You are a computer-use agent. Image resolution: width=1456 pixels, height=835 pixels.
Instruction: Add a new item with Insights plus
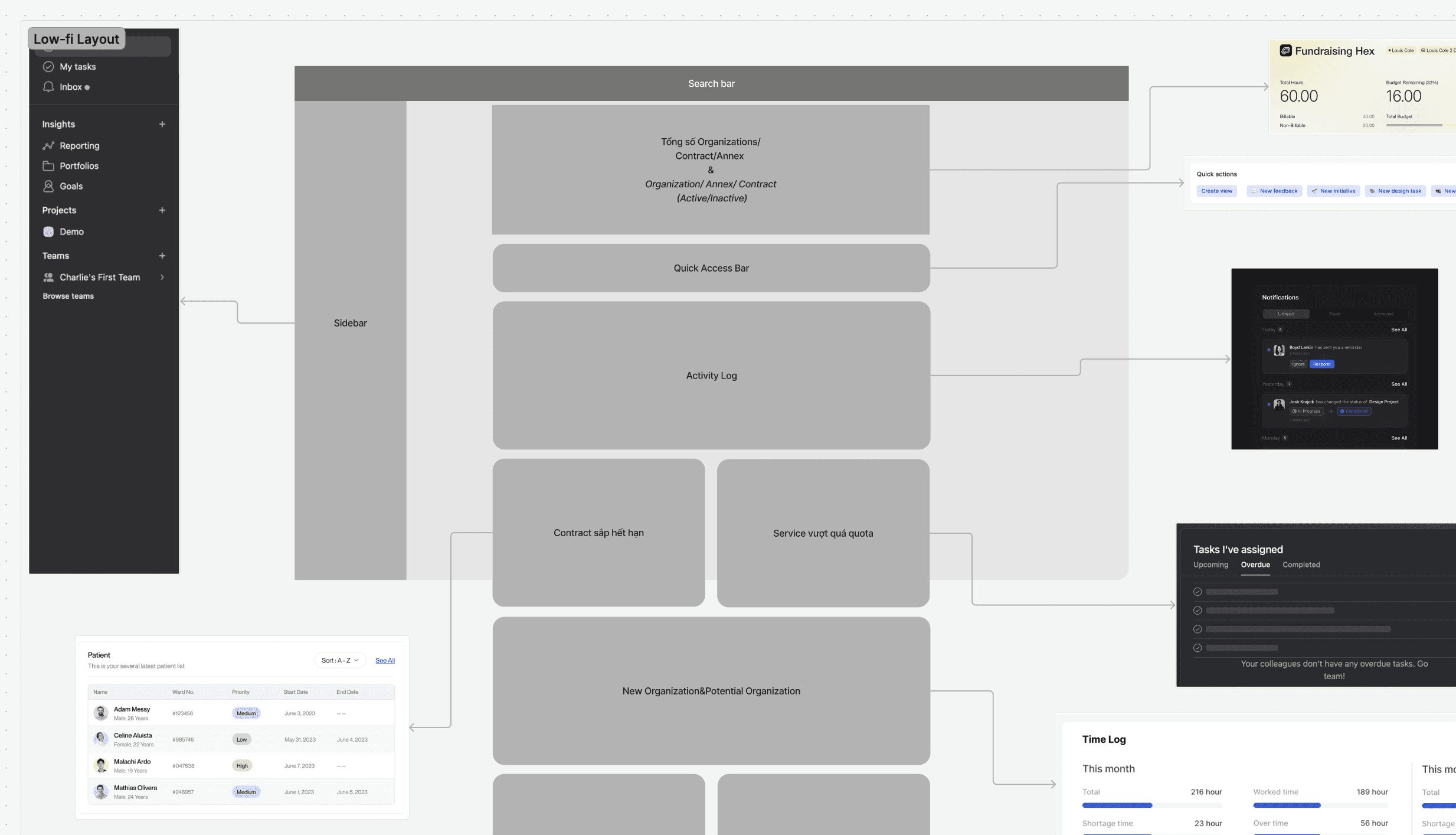[x=162, y=124]
